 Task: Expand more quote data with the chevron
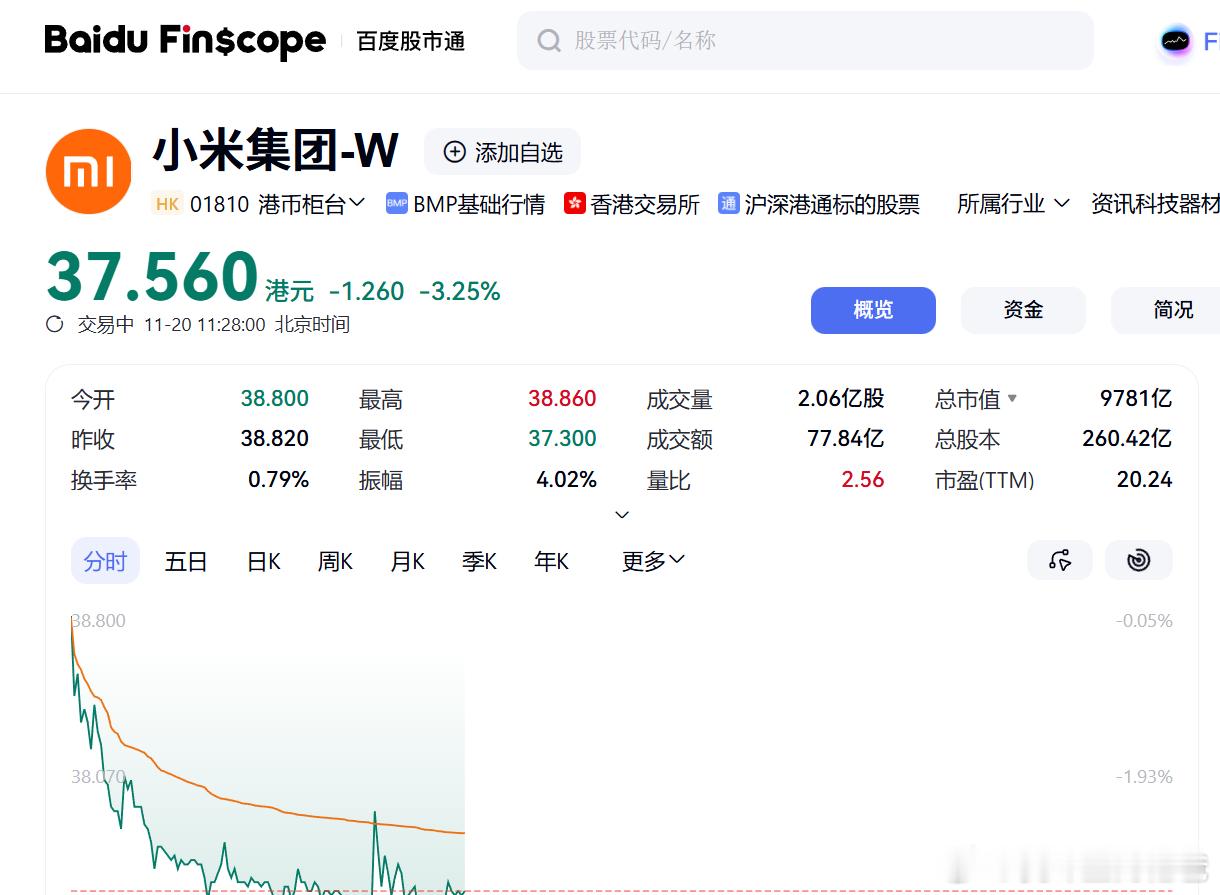pyautogui.click(x=622, y=514)
